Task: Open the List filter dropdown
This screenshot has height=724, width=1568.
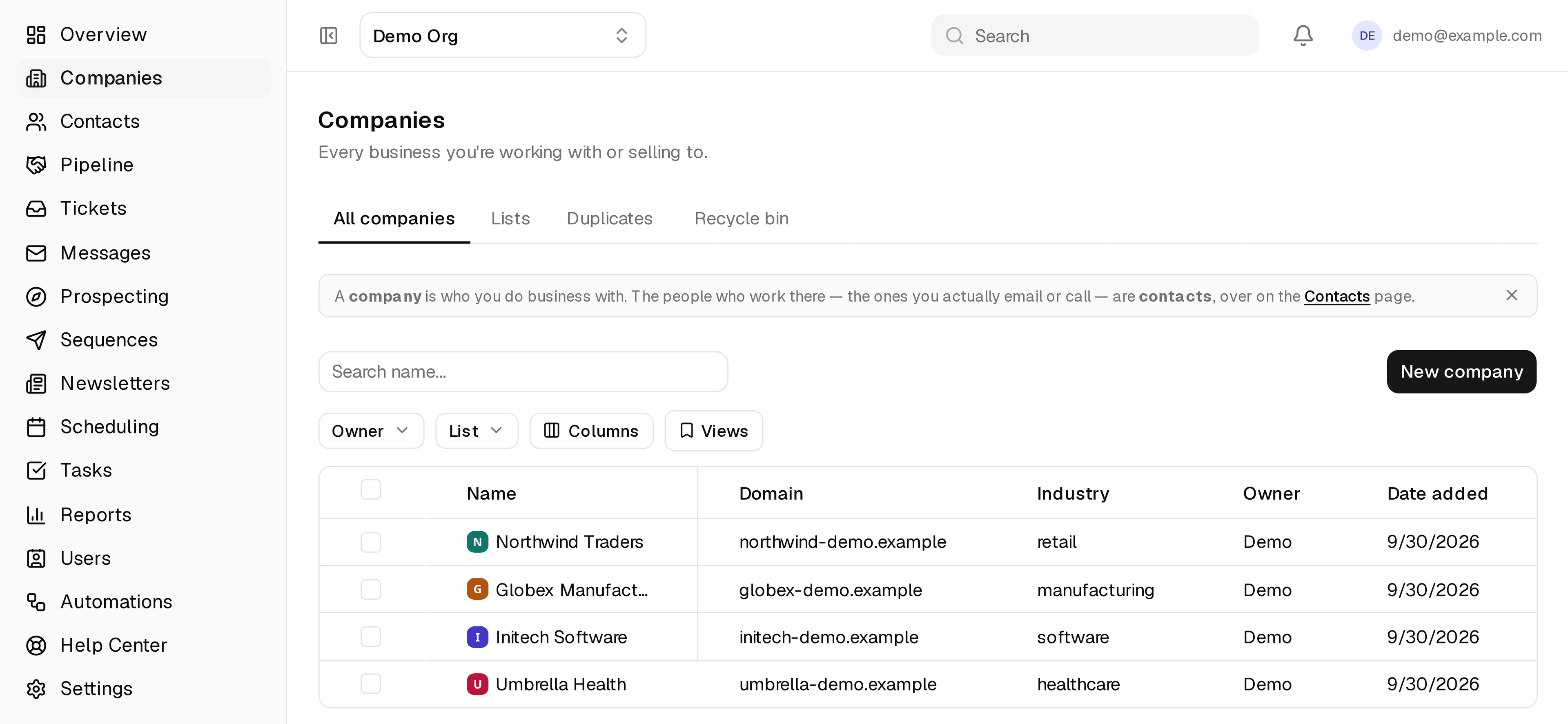Action: pos(477,431)
